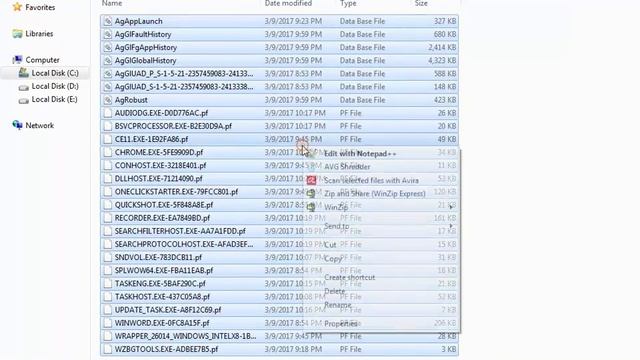
Task: Click the Libraries folder icon
Action: pyautogui.click(x=17, y=34)
